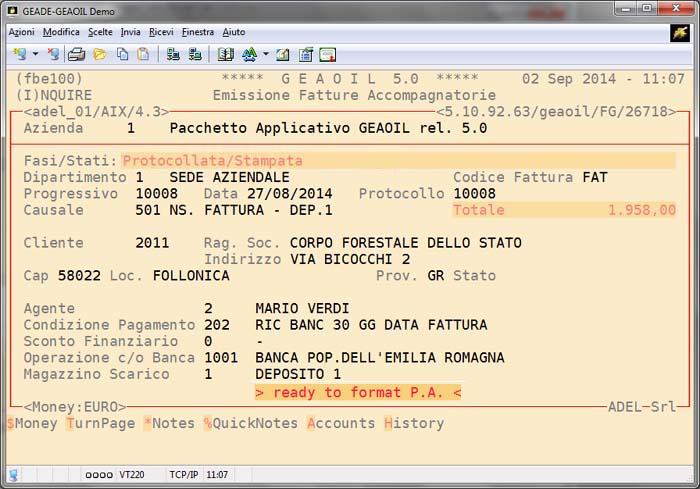Image resolution: width=700 pixels, height=489 pixels.
Task: Click the paste clipboard toolbar icon
Action: coord(144,54)
